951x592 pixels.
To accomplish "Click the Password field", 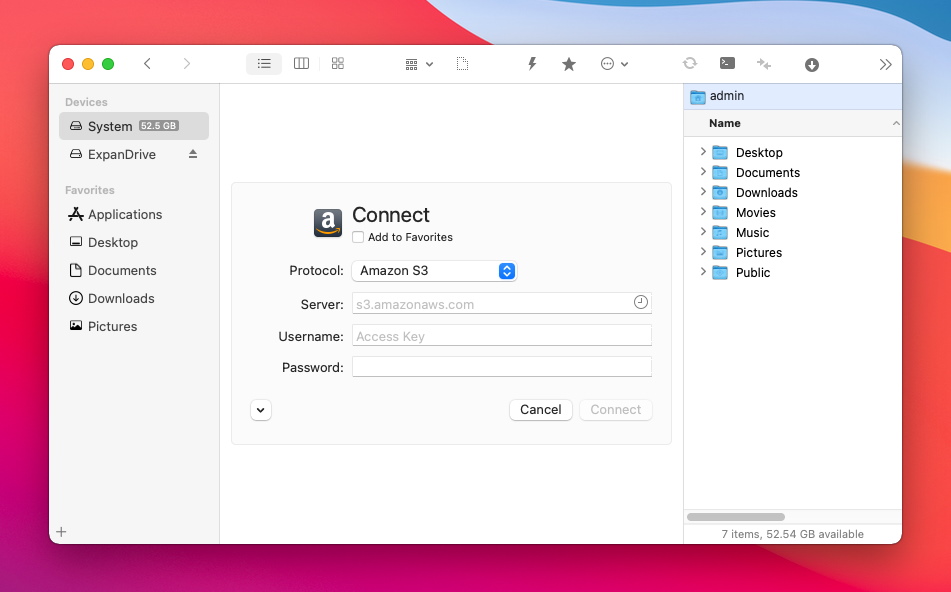I will (502, 366).
